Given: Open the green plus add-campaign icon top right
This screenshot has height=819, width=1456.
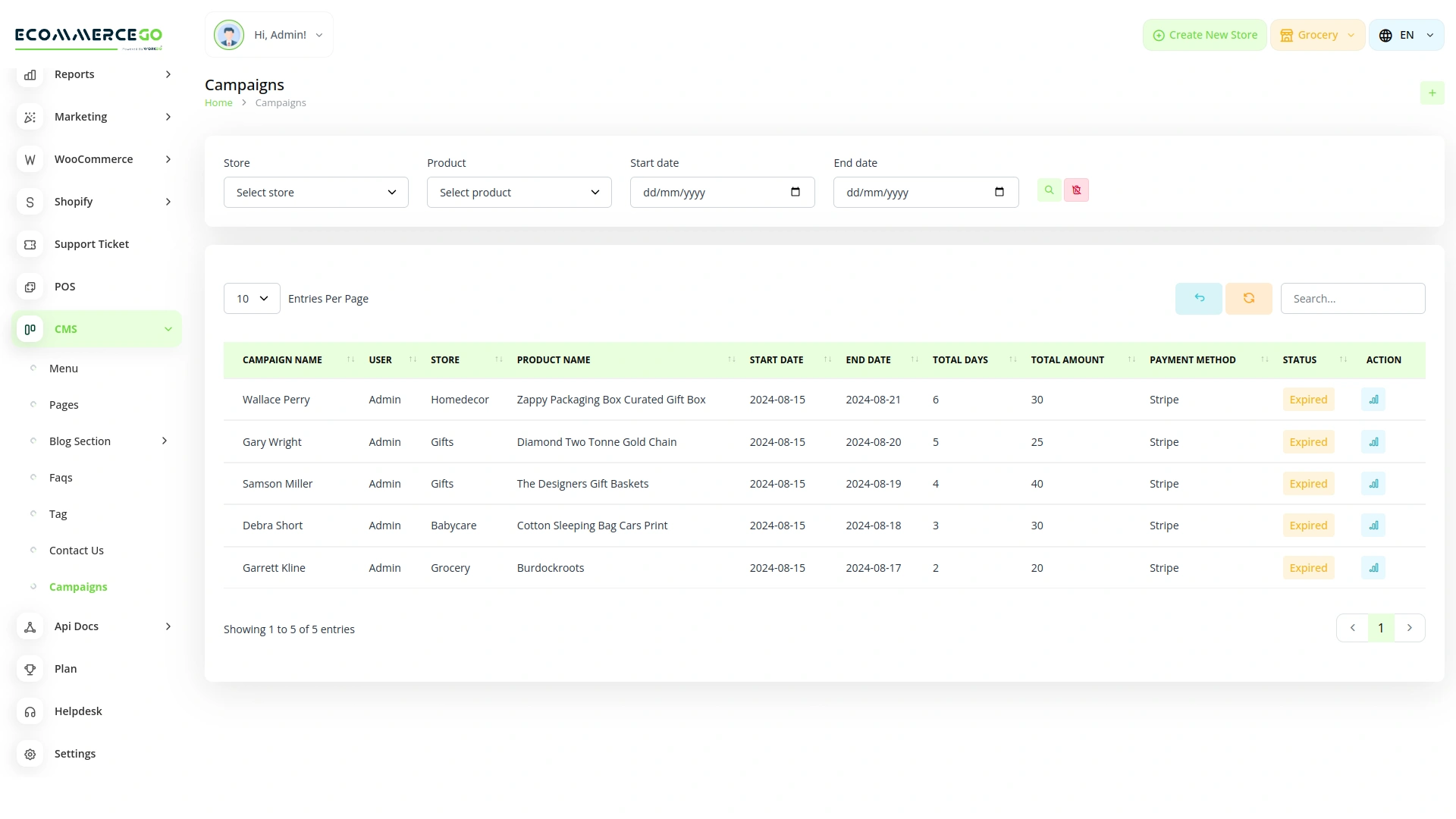Looking at the screenshot, I should coord(1432,93).
